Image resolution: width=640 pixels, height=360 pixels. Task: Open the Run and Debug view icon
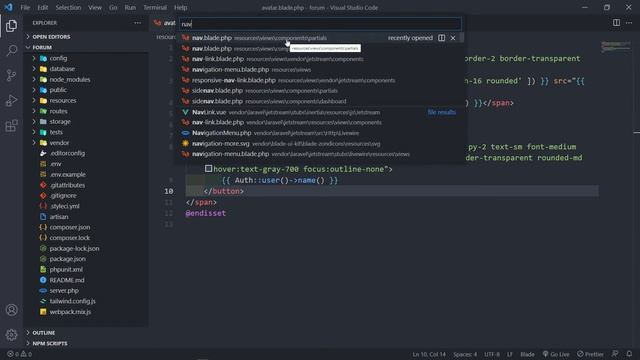coord(11,100)
